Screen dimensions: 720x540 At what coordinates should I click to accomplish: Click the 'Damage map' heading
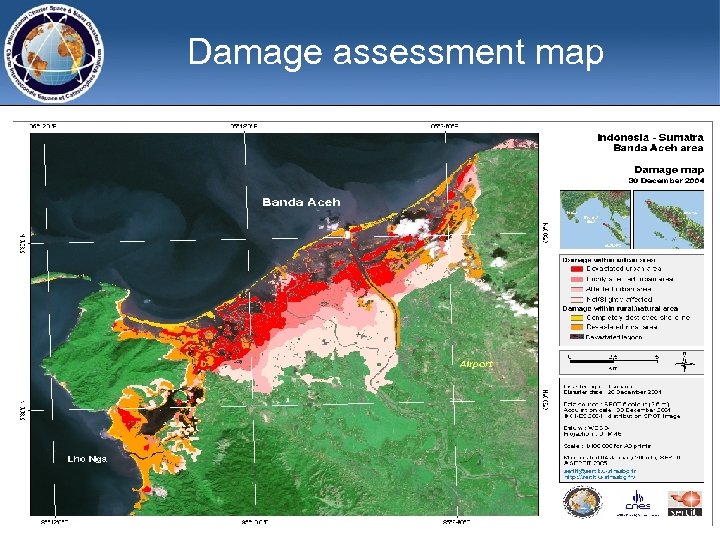(x=669, y=169)
